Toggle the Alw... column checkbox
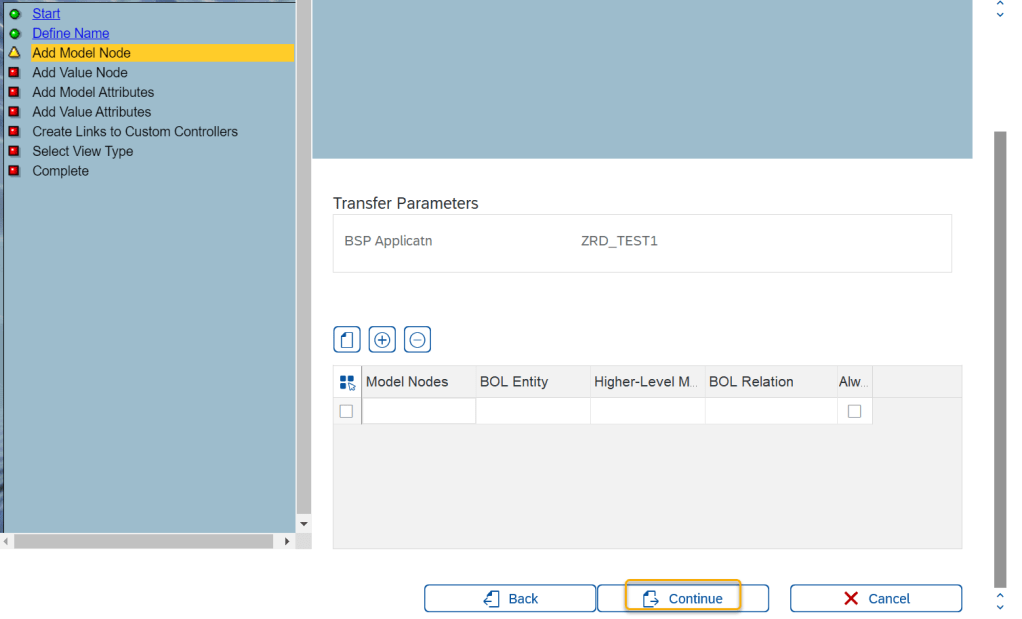This screenshot has height=619, width=1022. [854, 411]
